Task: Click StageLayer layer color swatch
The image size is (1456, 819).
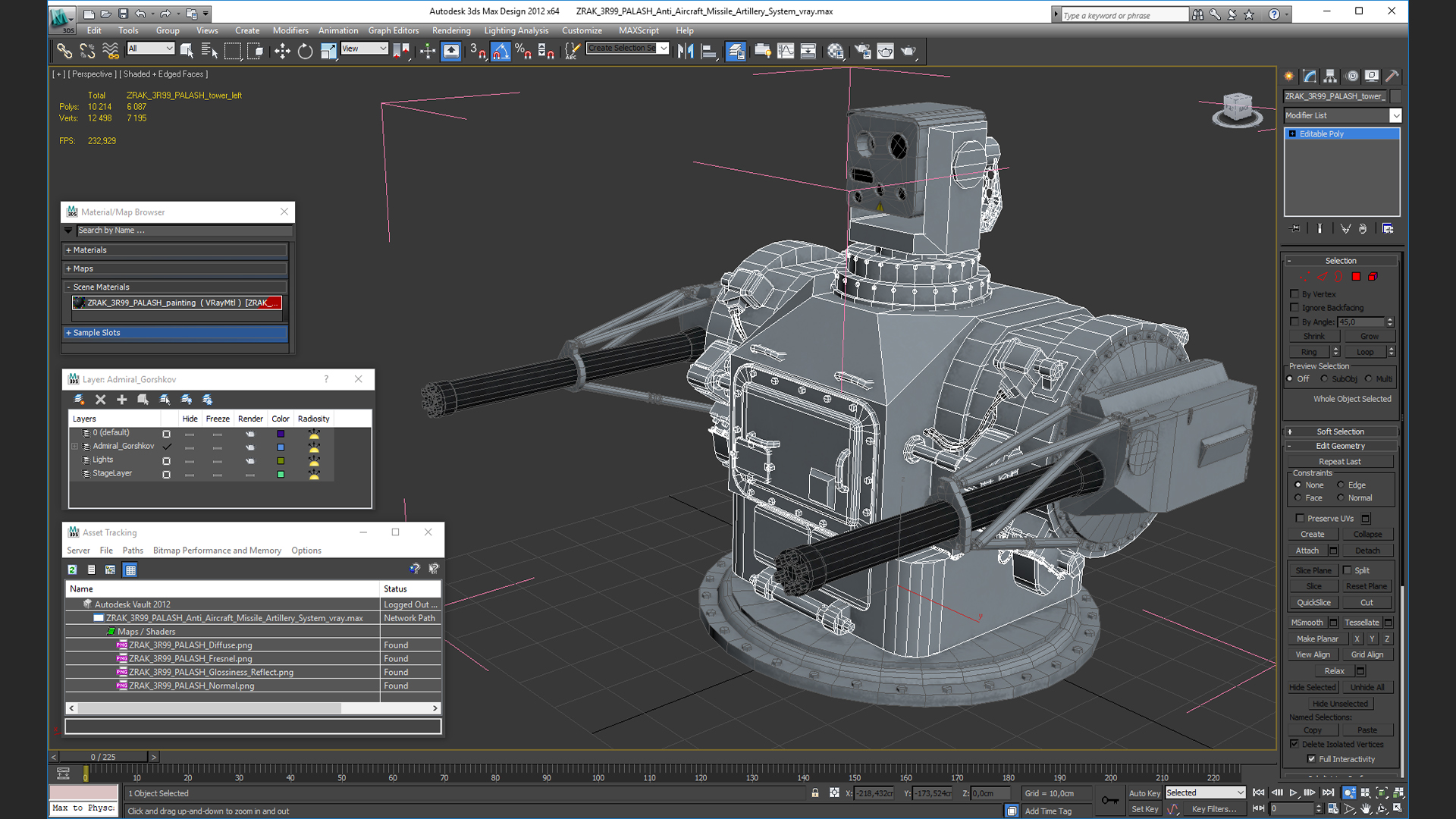Action: click(281, 474)
